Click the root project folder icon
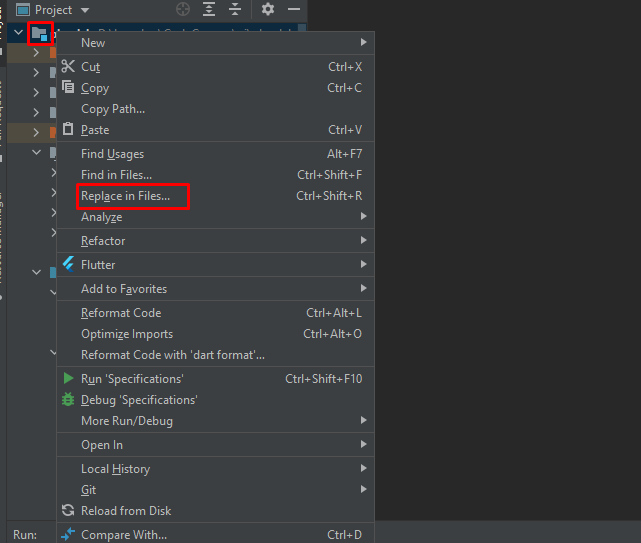This screenshot has height=543, width=641. [39, 34]
